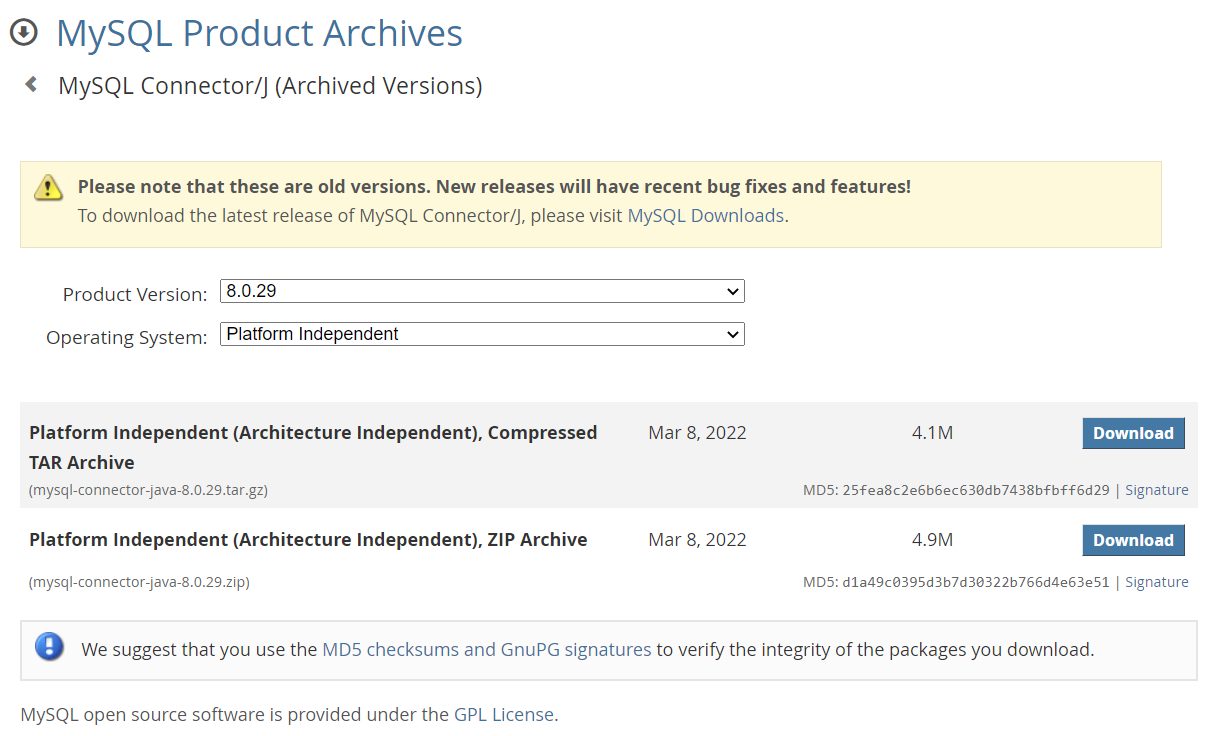The image size is (1208, 736).
Task: Click the Mar 8, 2022 date of ZIP Archive
Action: tap(697, 540)
